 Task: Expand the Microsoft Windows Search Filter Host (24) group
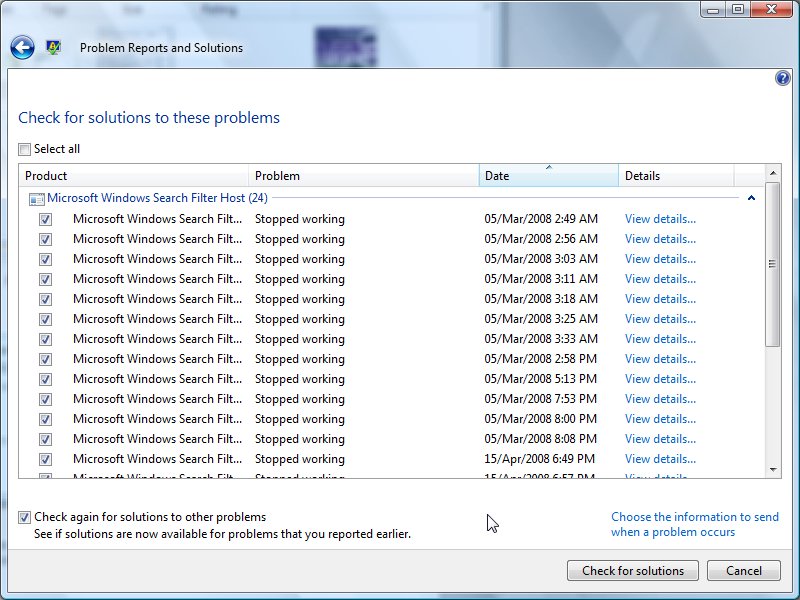157,198
